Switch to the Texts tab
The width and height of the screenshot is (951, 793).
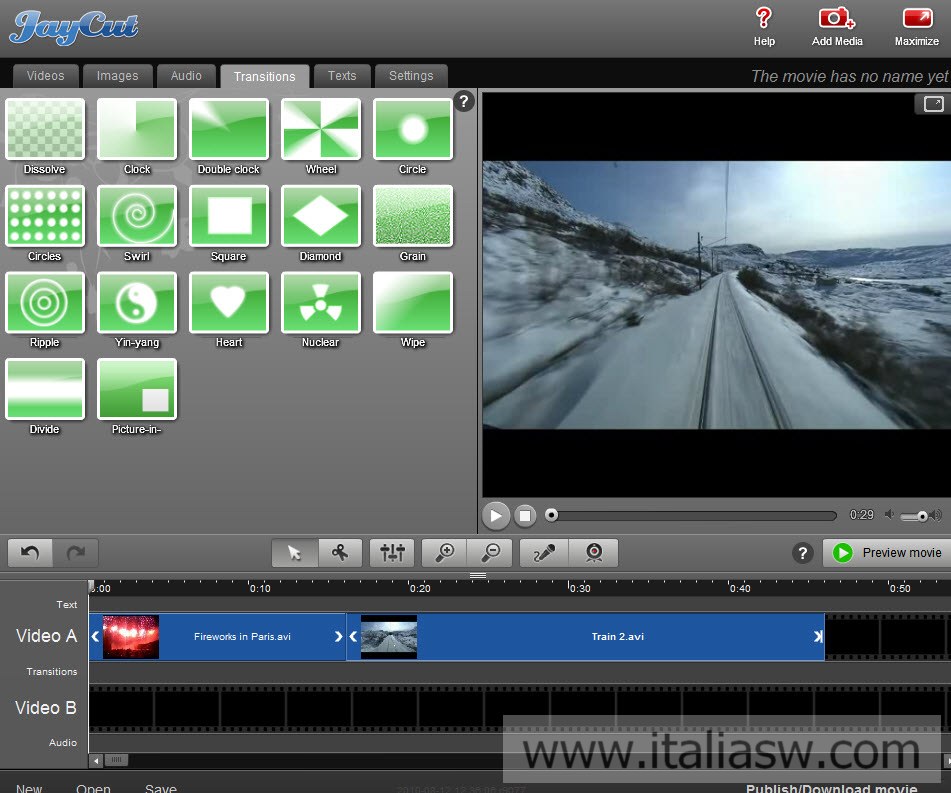point(342,76)
